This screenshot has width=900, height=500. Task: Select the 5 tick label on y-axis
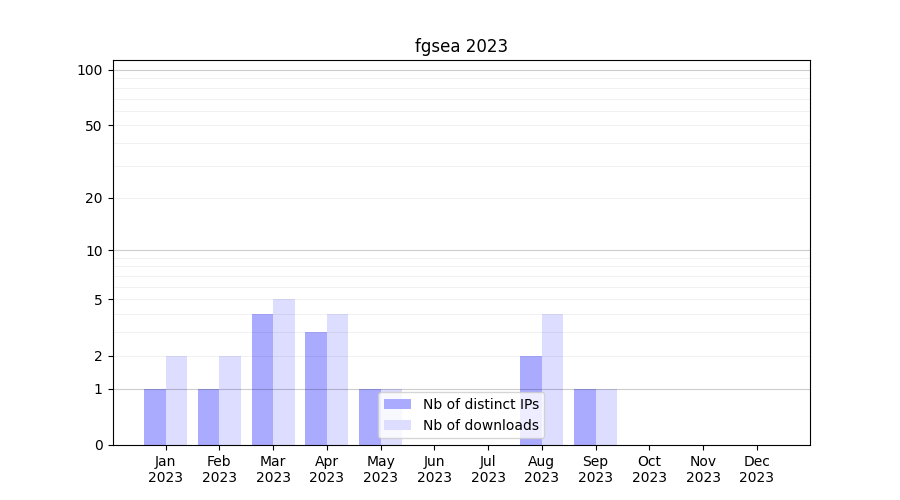point(98,300)
